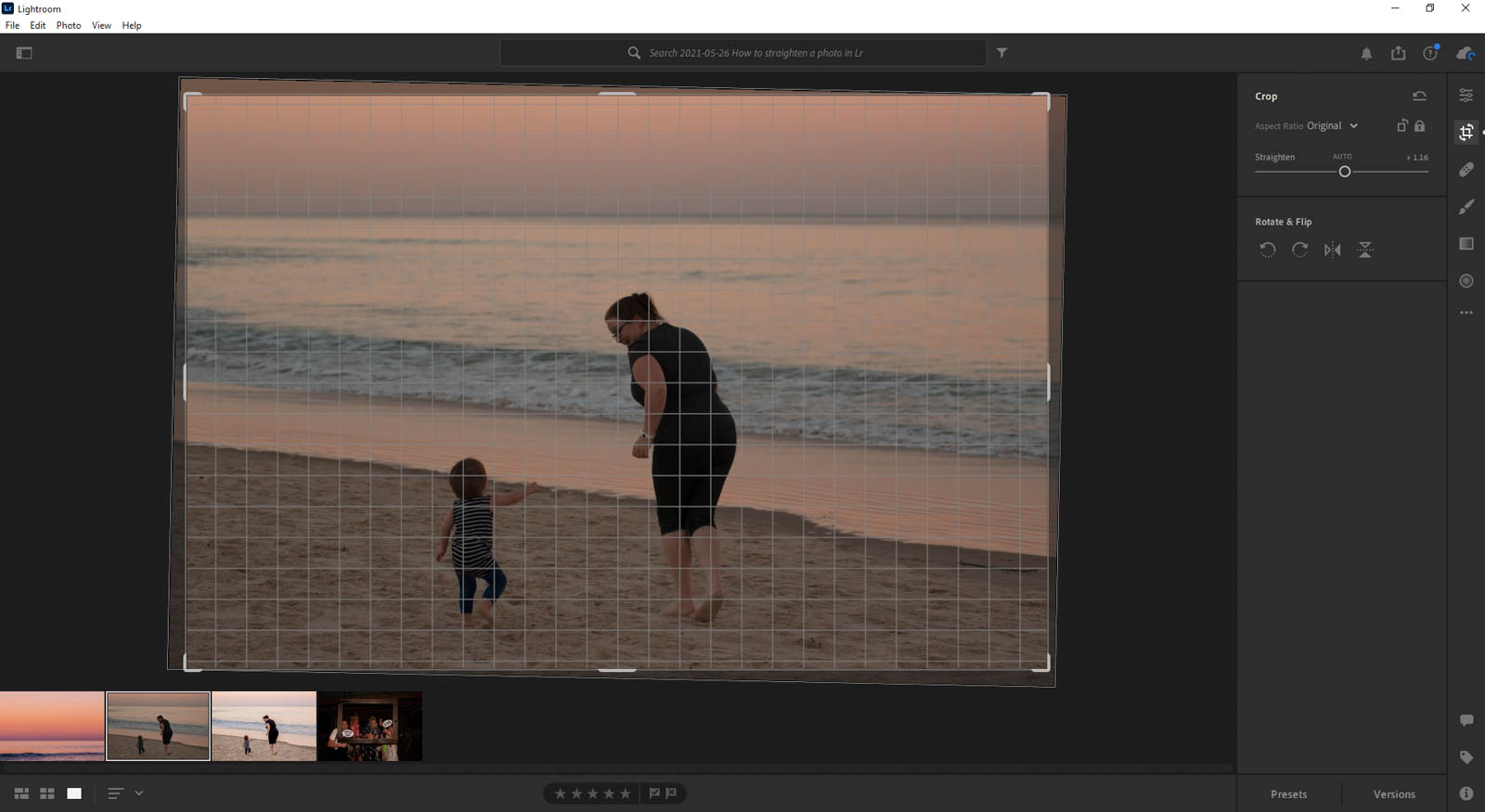Open the Photo menu

click(68, 25)
